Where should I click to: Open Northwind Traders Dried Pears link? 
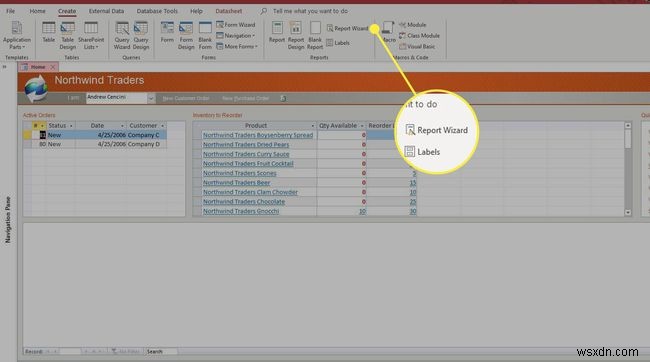click(246, 145)
